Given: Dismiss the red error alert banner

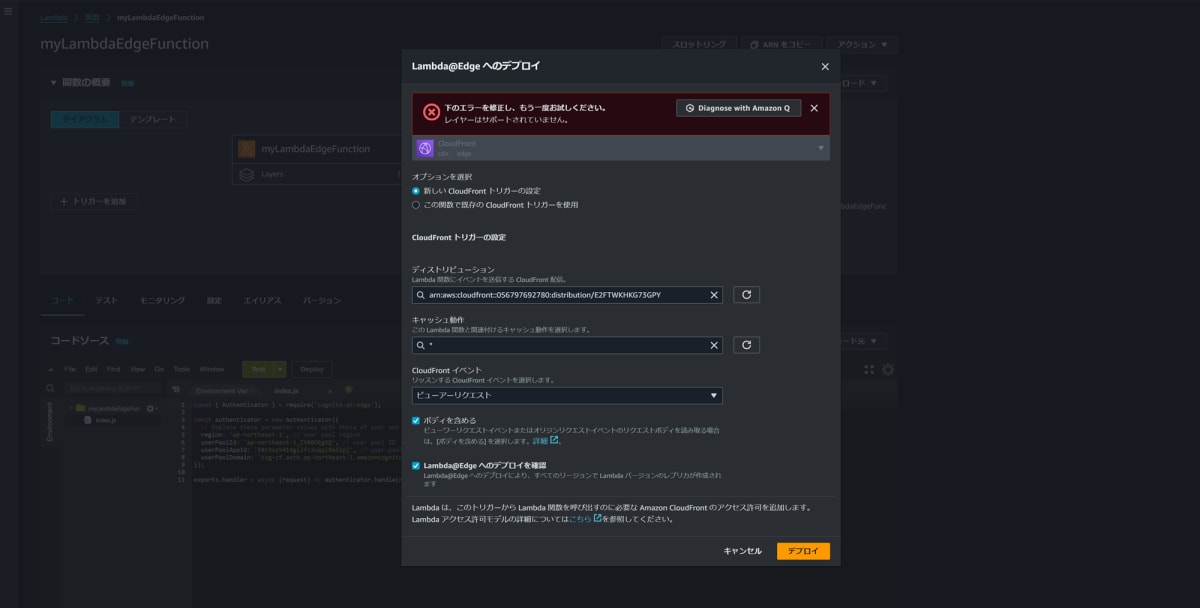Looking at the screenshot, I should click(x=814, y=108).
